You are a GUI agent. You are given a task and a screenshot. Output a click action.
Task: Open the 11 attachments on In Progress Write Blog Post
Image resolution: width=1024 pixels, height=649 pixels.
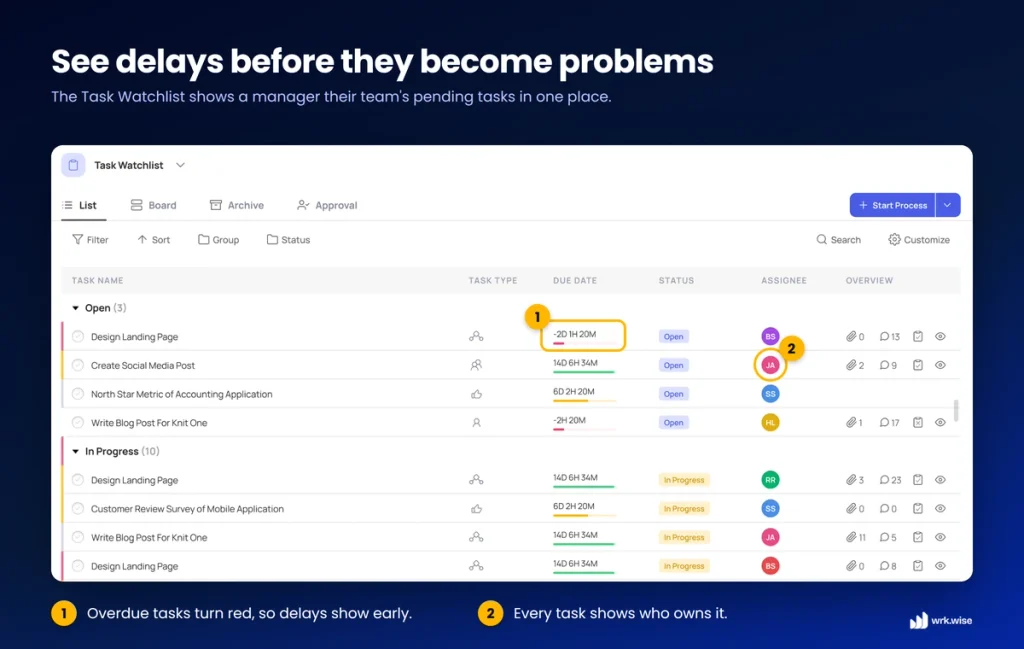click(x=856, y=537)
